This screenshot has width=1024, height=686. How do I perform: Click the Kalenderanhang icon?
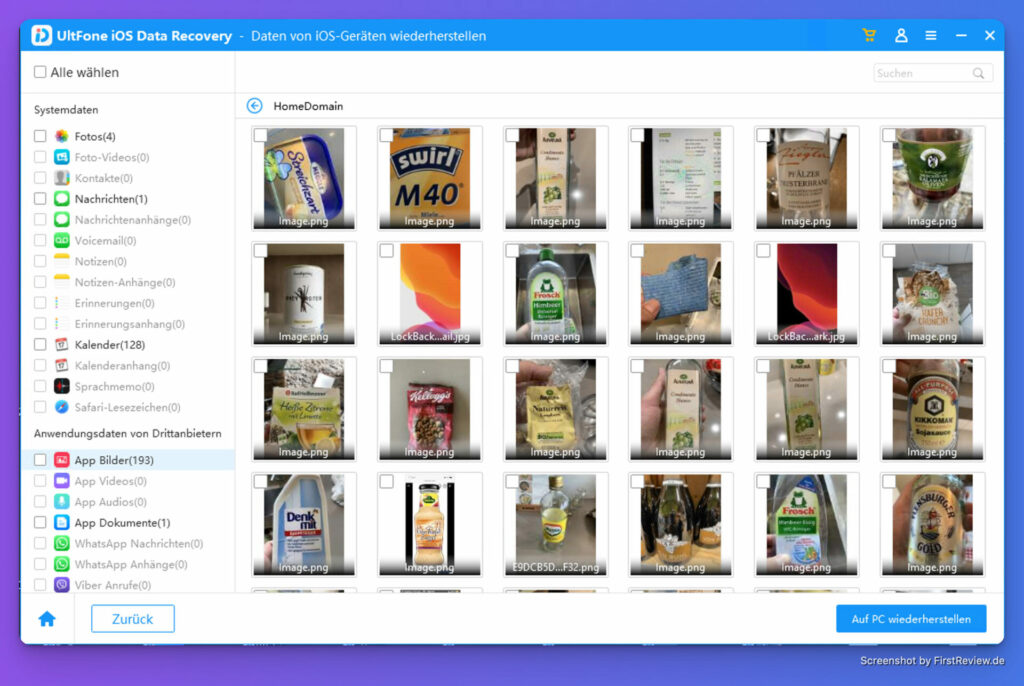pos(61,365)
